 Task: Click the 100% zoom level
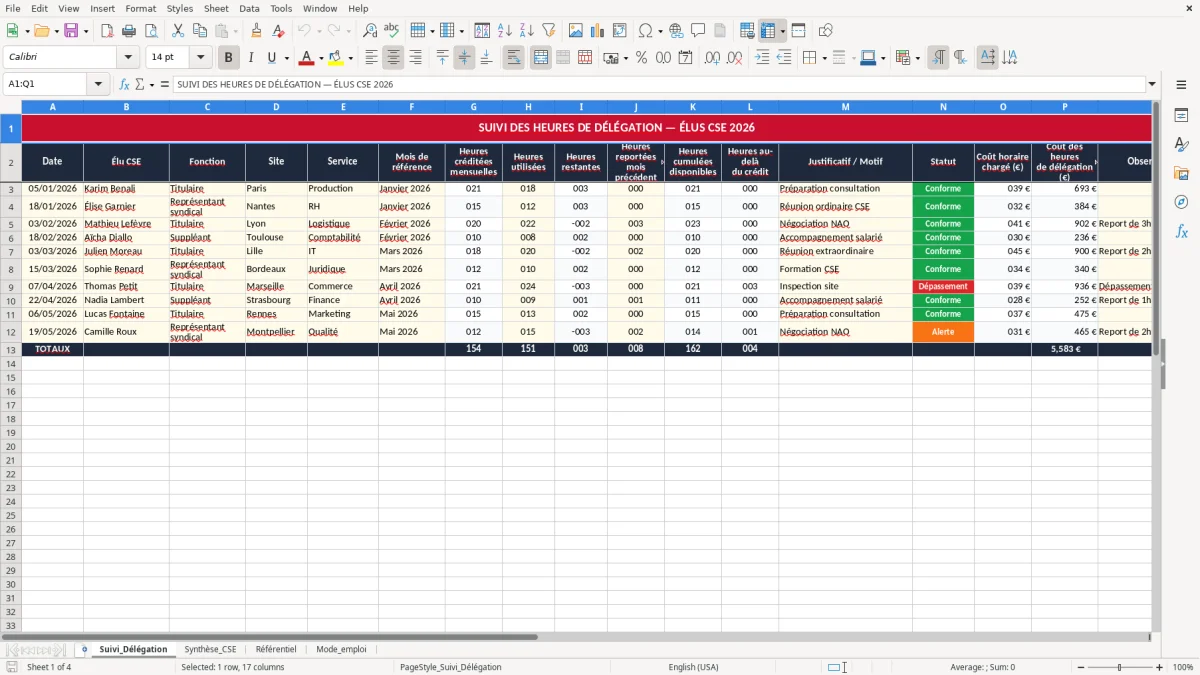pos(1182,667)
